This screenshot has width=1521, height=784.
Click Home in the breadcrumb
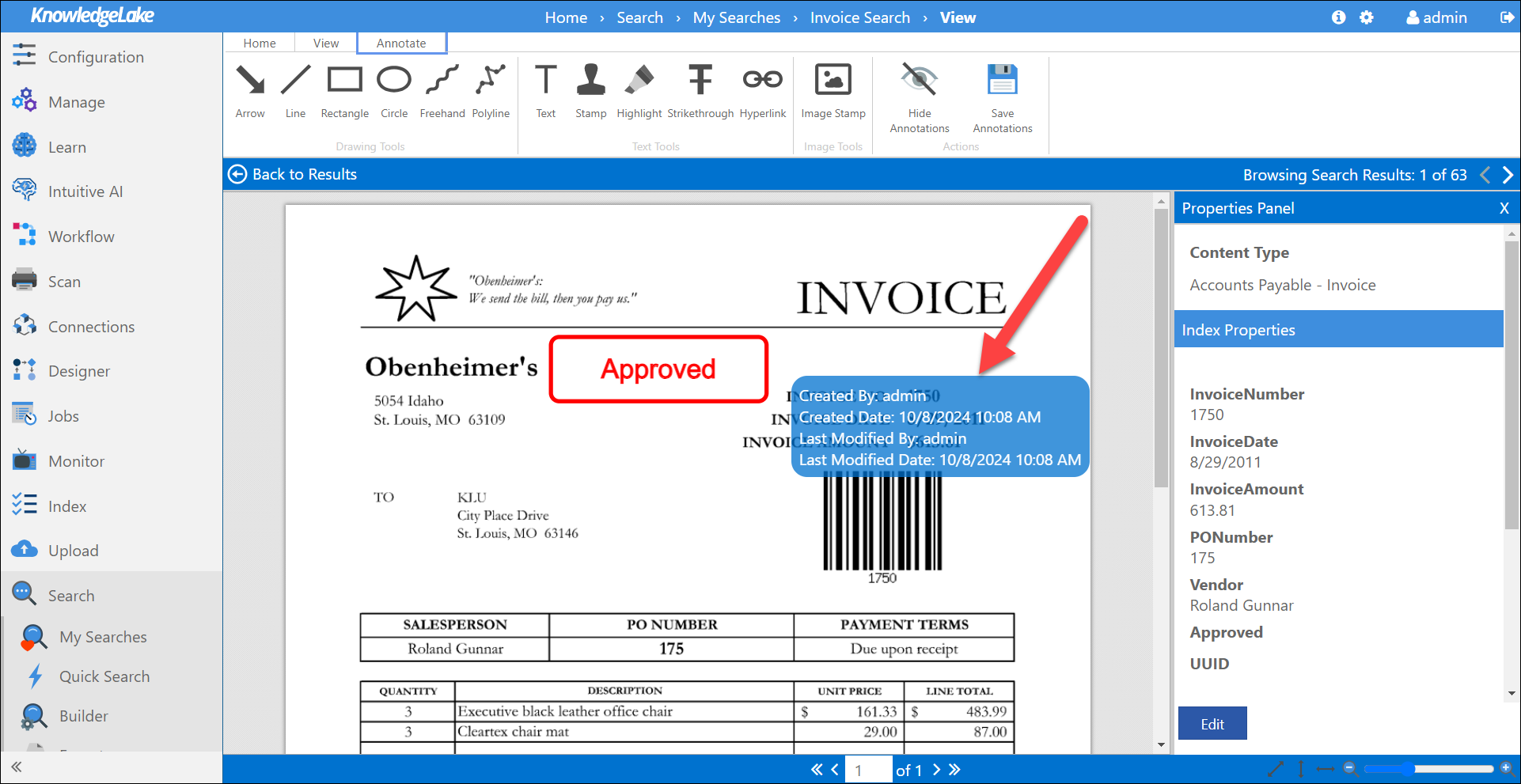[x=566, y=17]
